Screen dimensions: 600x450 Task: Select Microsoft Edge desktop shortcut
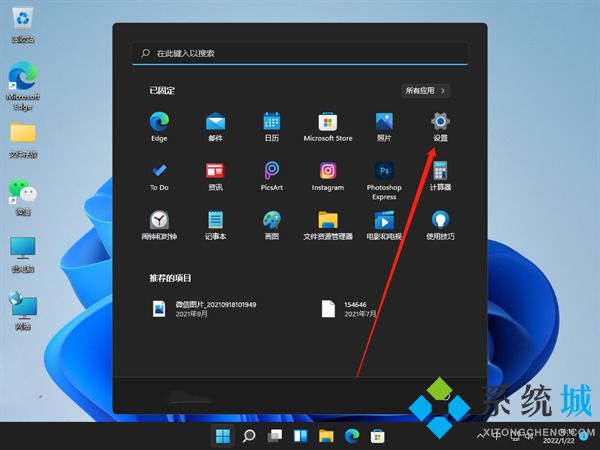pos(23,86)
